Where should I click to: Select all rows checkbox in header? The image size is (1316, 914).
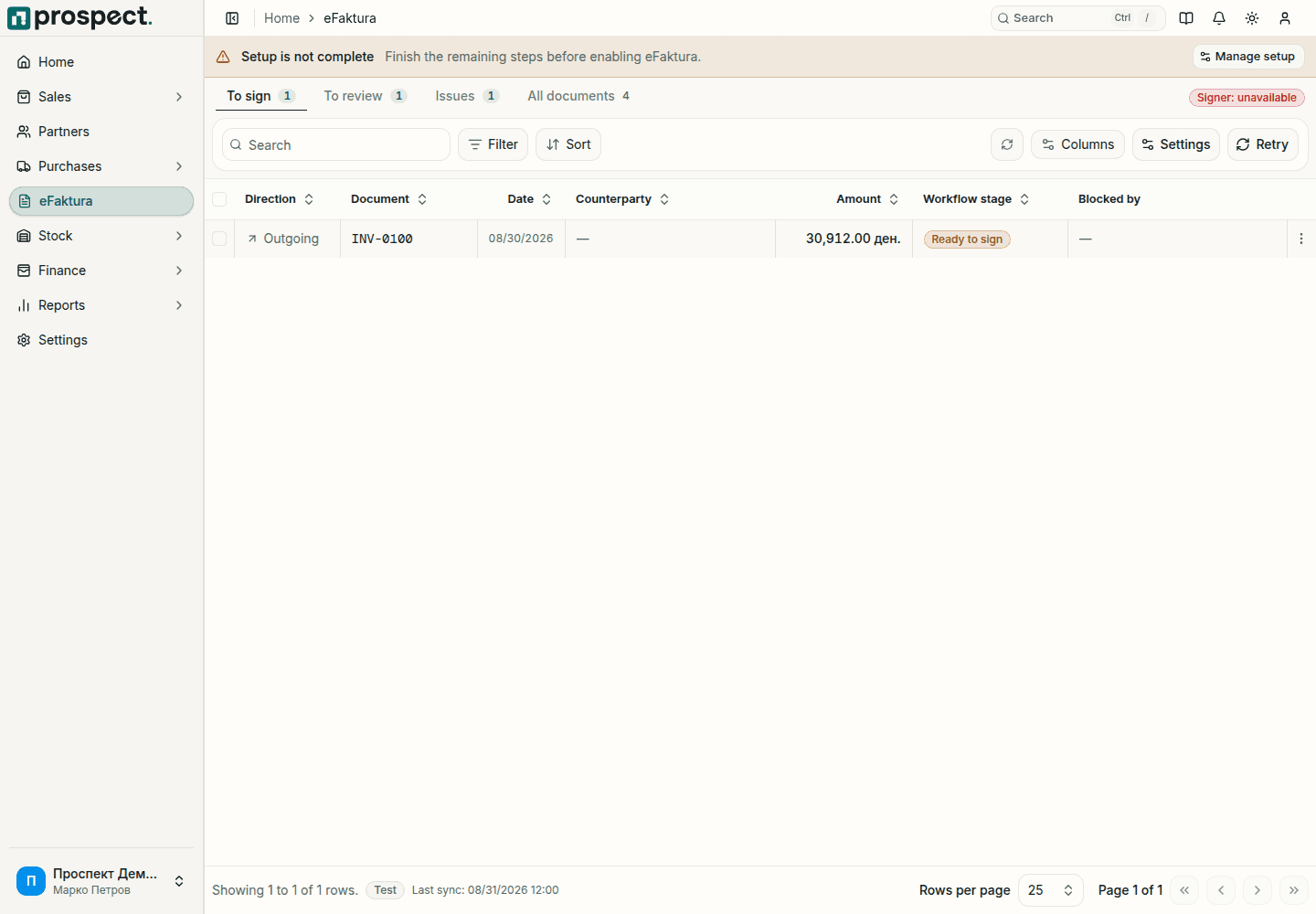[219, 199]
